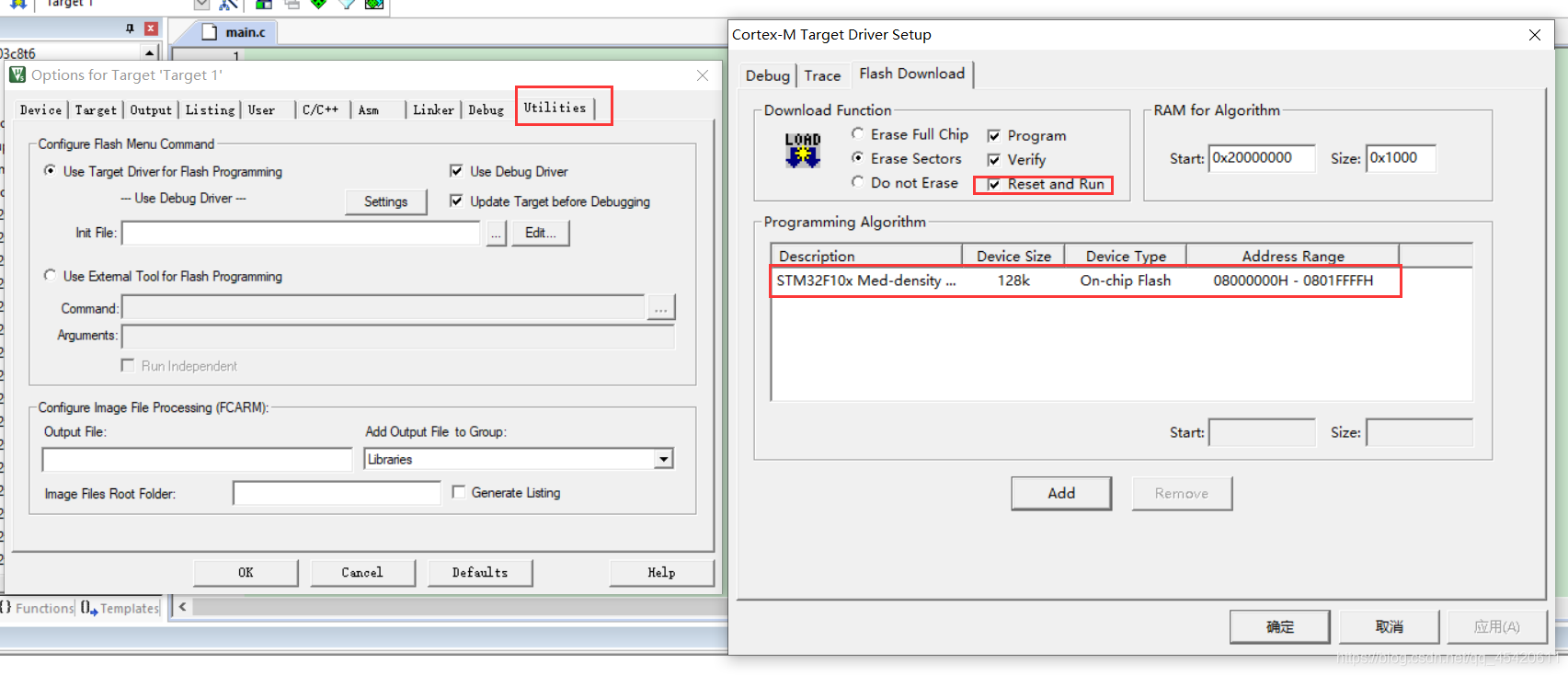This screenshot has height=675, width=1568.
Task: Click the '128k' device size cell
Action: pos(1013,280)
